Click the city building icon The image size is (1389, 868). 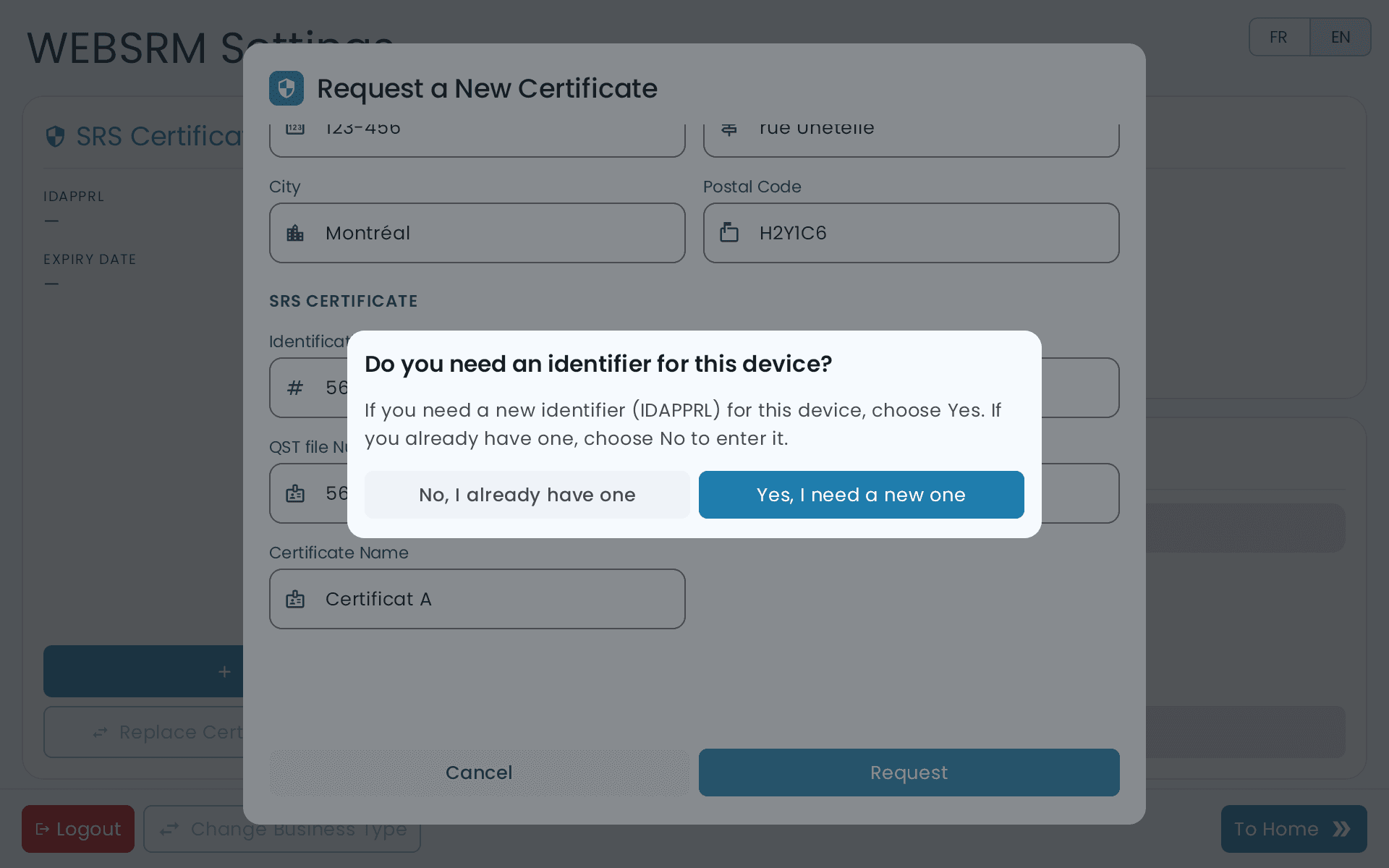[x=295, y=233]
